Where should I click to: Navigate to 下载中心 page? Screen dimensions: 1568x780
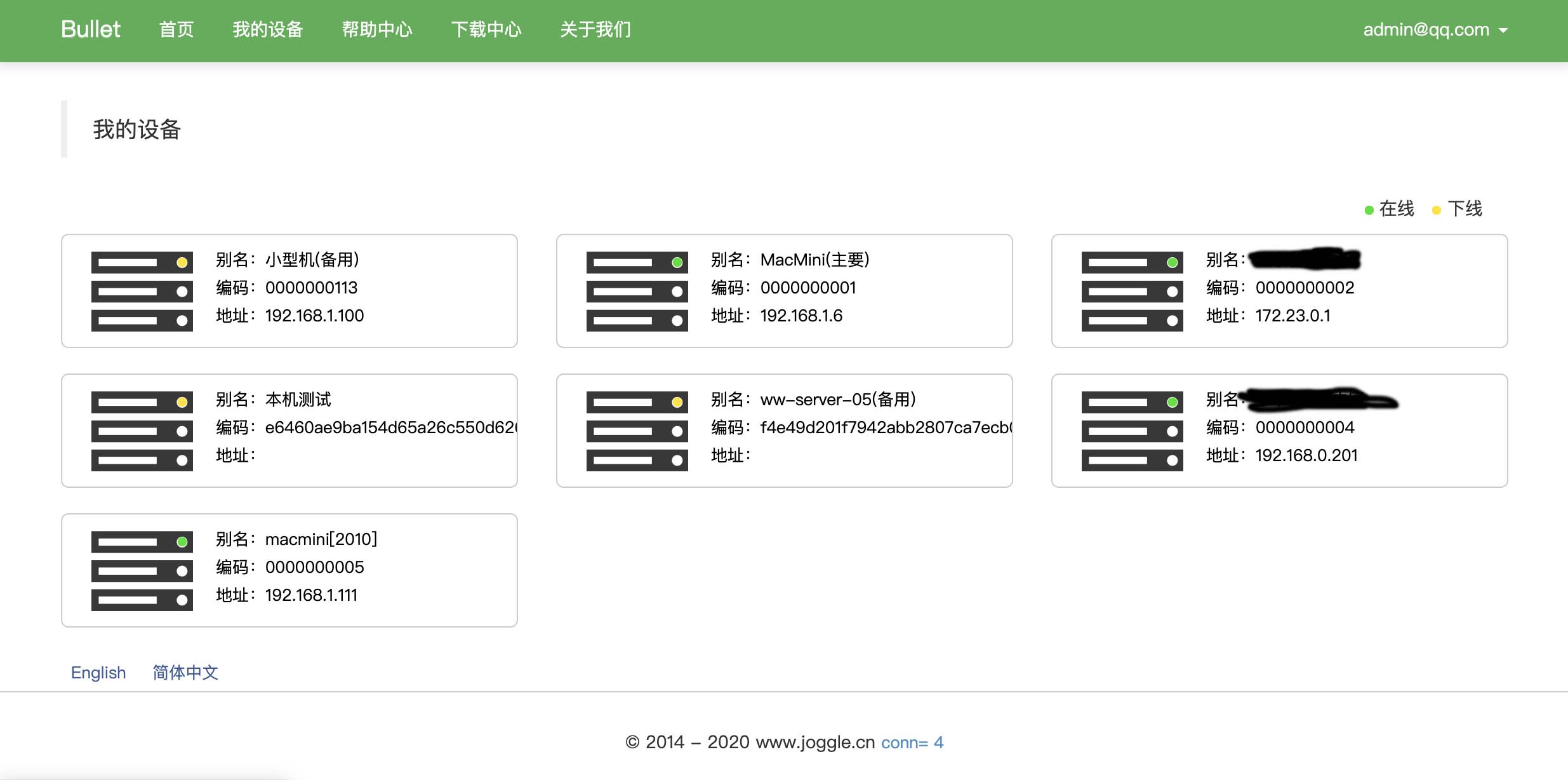pyautogui.click(x=486, y=30)
